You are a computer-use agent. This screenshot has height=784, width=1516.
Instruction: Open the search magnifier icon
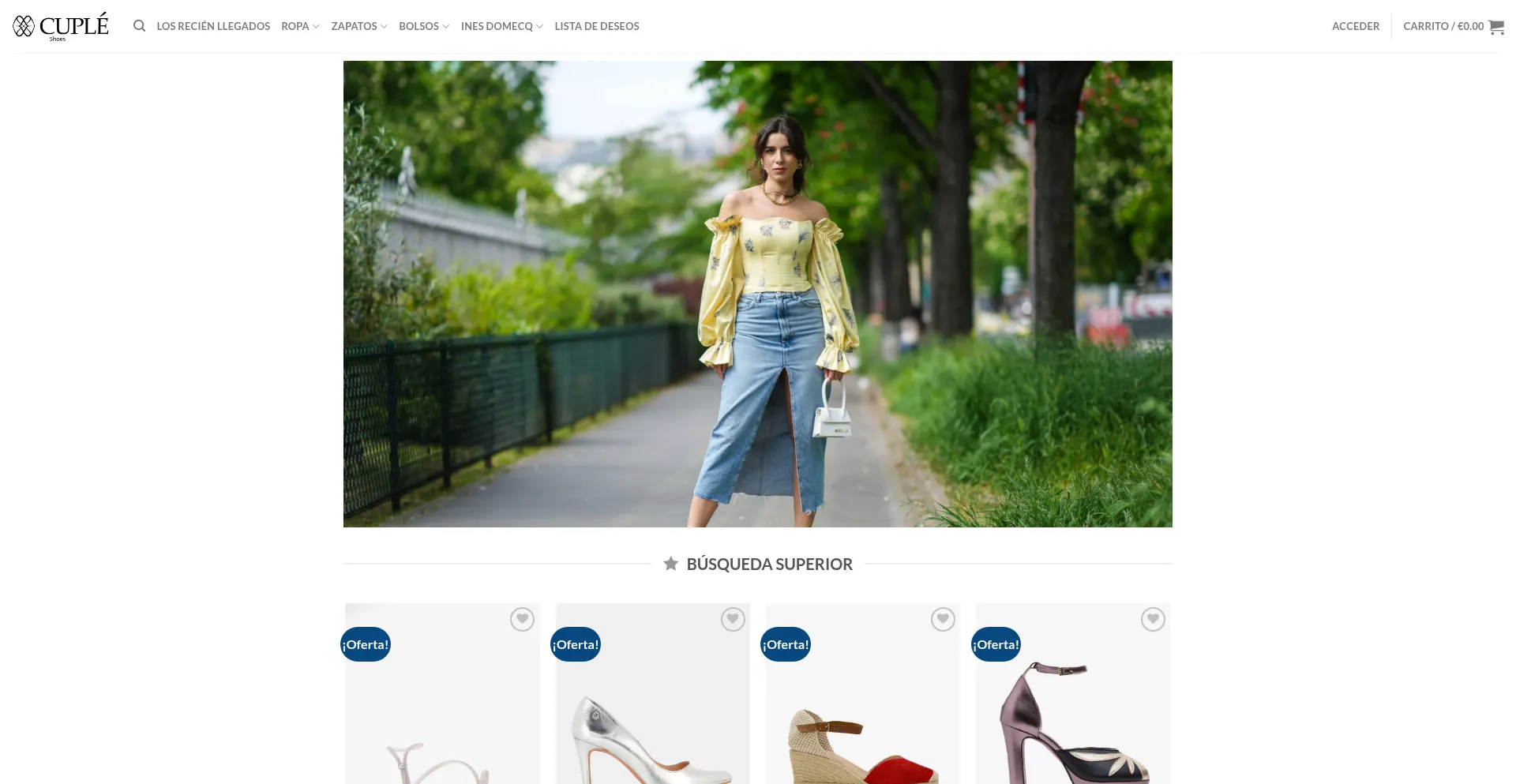point(139,26)
